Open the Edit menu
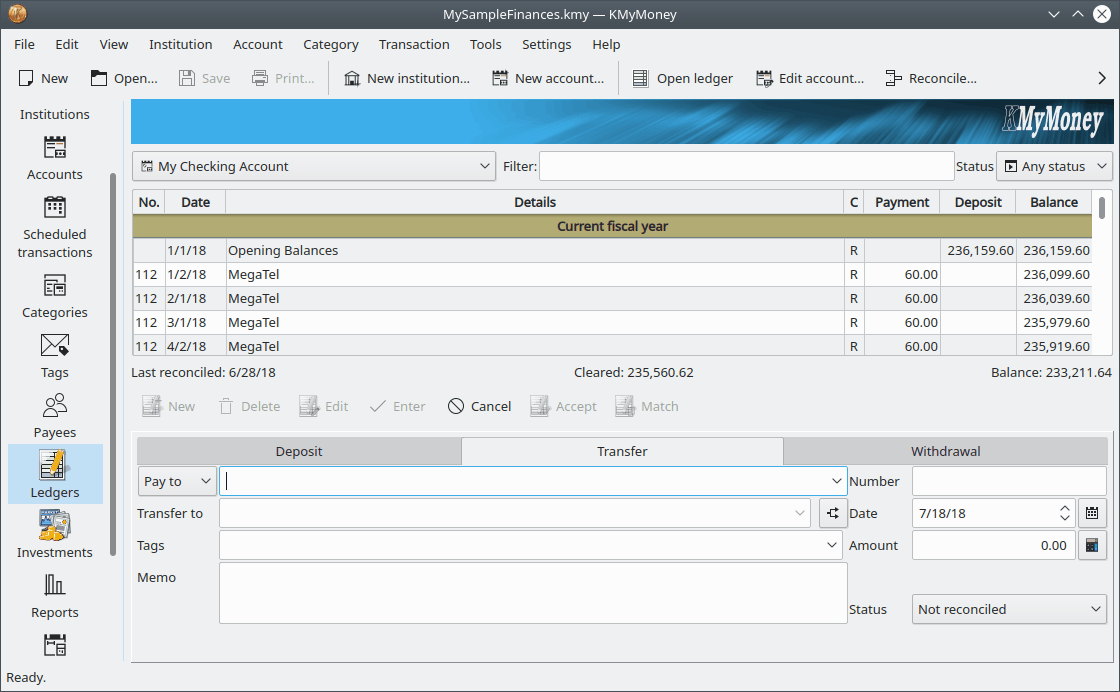The image size is (1120, 692). [x=67, y=44]
